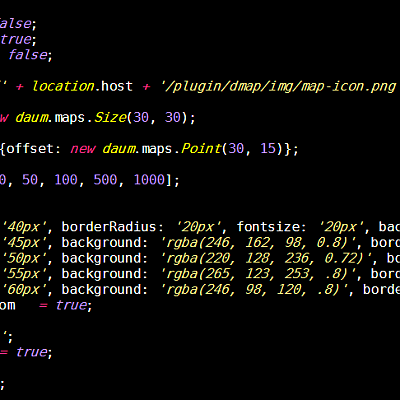Click the number 500 in array
The image size is (400, 400).
click(x=105, y=180)
